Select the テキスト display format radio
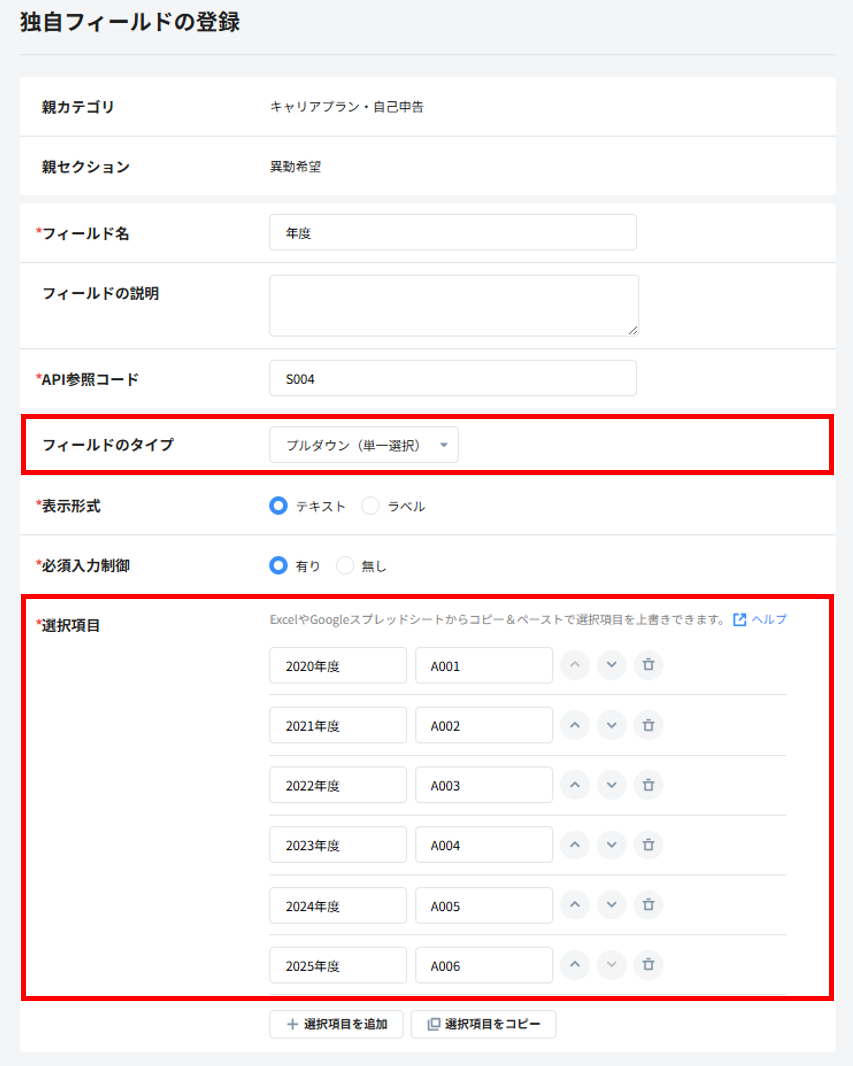The image size is (853, 1066). 278,506
